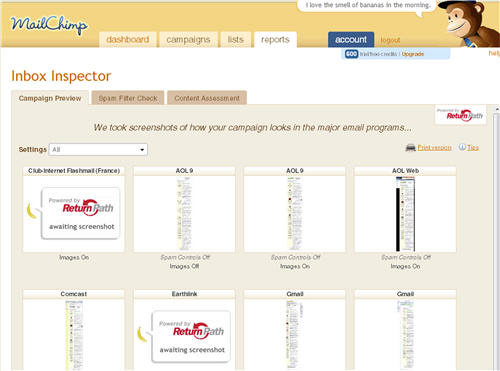Open Club-Internet Flashmail awaiting screenshot thumbnail
The height and width of the screenshot is (371, 500).
click(x=74, y=214)
